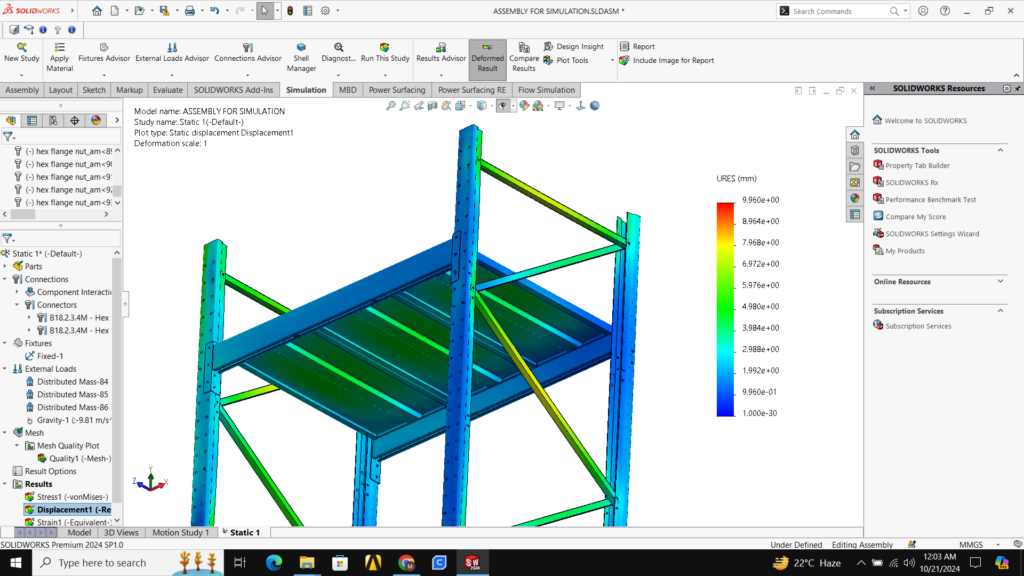Open Design Library tab in task pane
The height and width of the screenshot is (576, 1024).
855,150
